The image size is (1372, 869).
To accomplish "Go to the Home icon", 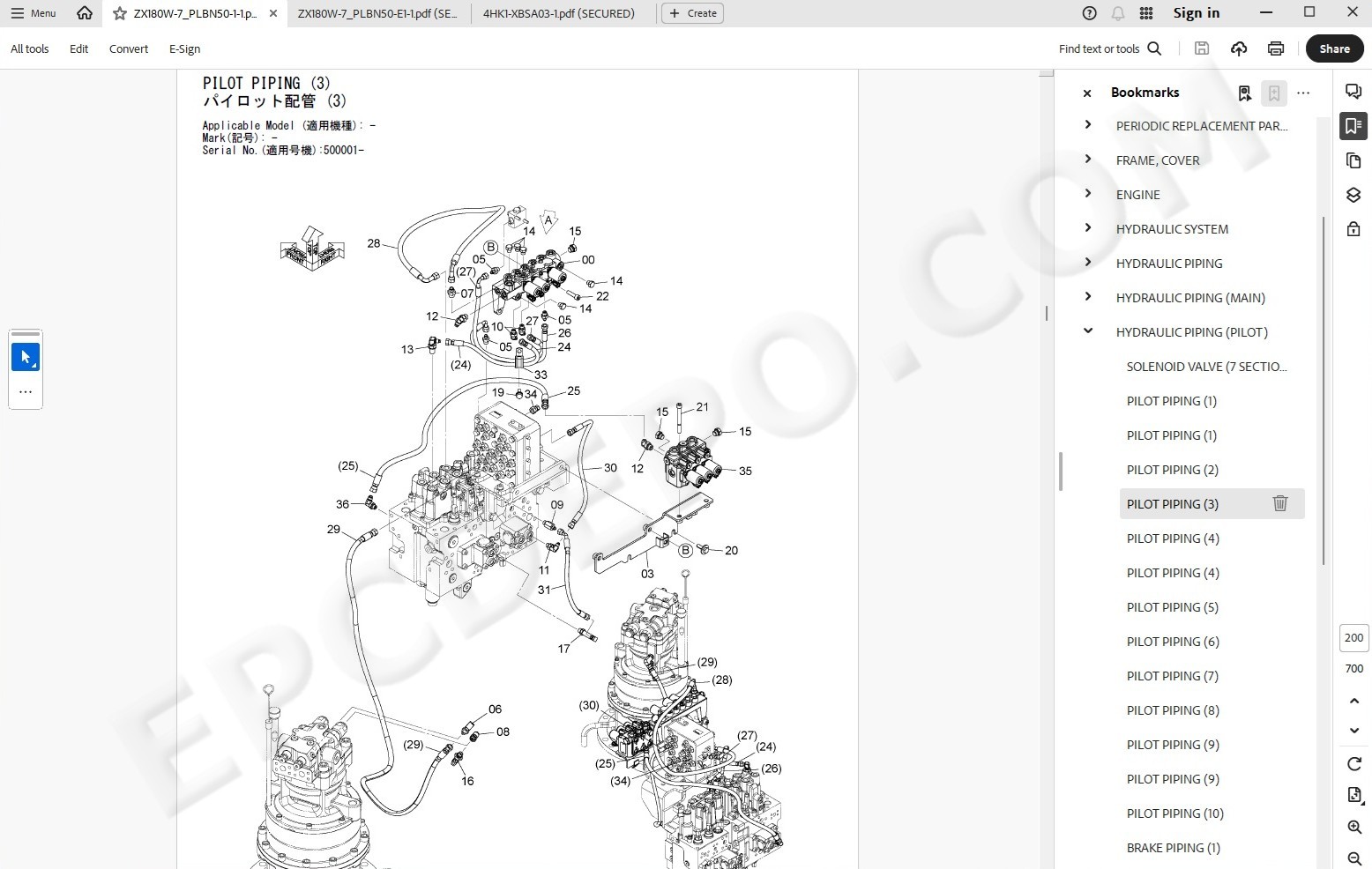I will pyautogui.click(x=85, y=13).
